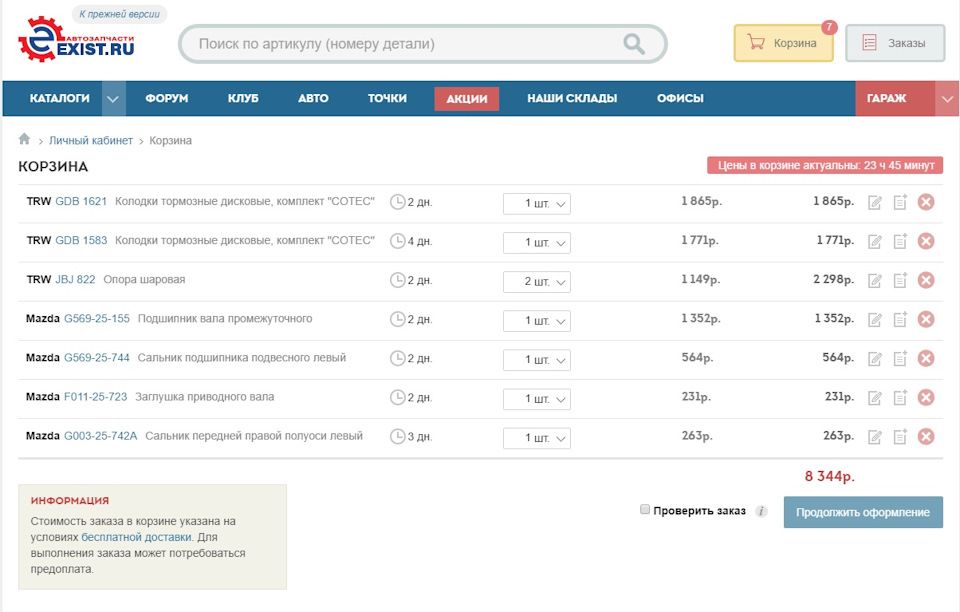960x612 pixels.
Task: Open part number GDB 1621 link
Action: click(81, 201)
